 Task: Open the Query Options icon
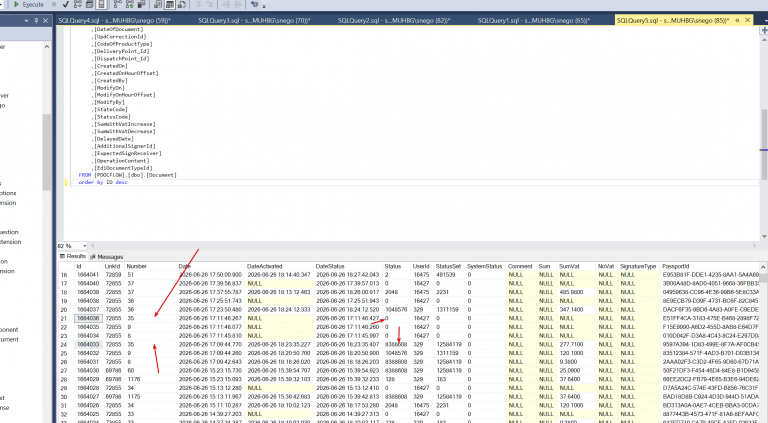tap(89, 4)
